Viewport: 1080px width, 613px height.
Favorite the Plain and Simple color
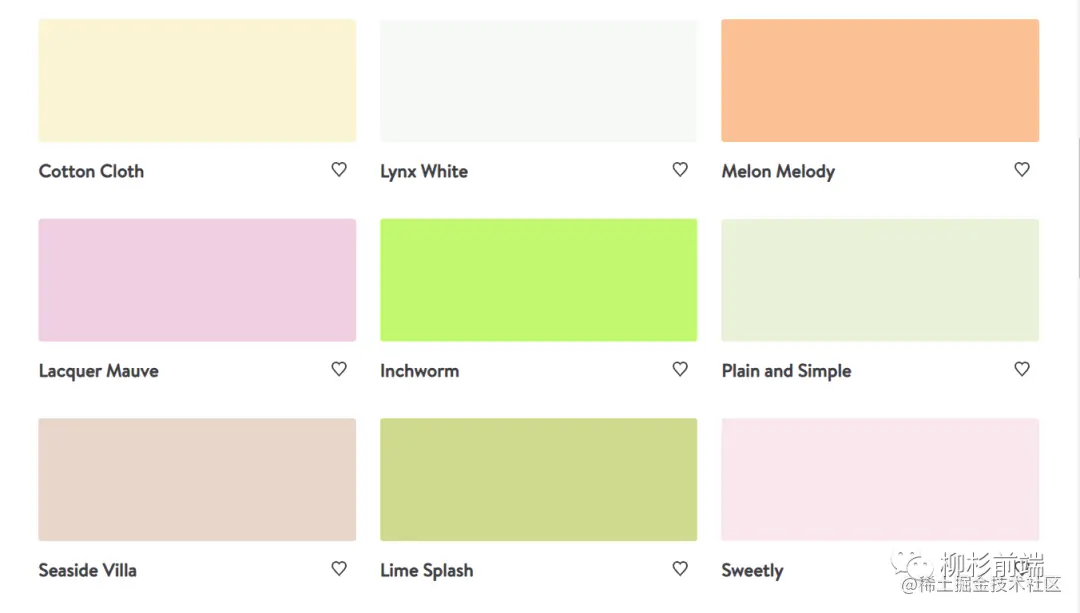(x=1021, y=369)
